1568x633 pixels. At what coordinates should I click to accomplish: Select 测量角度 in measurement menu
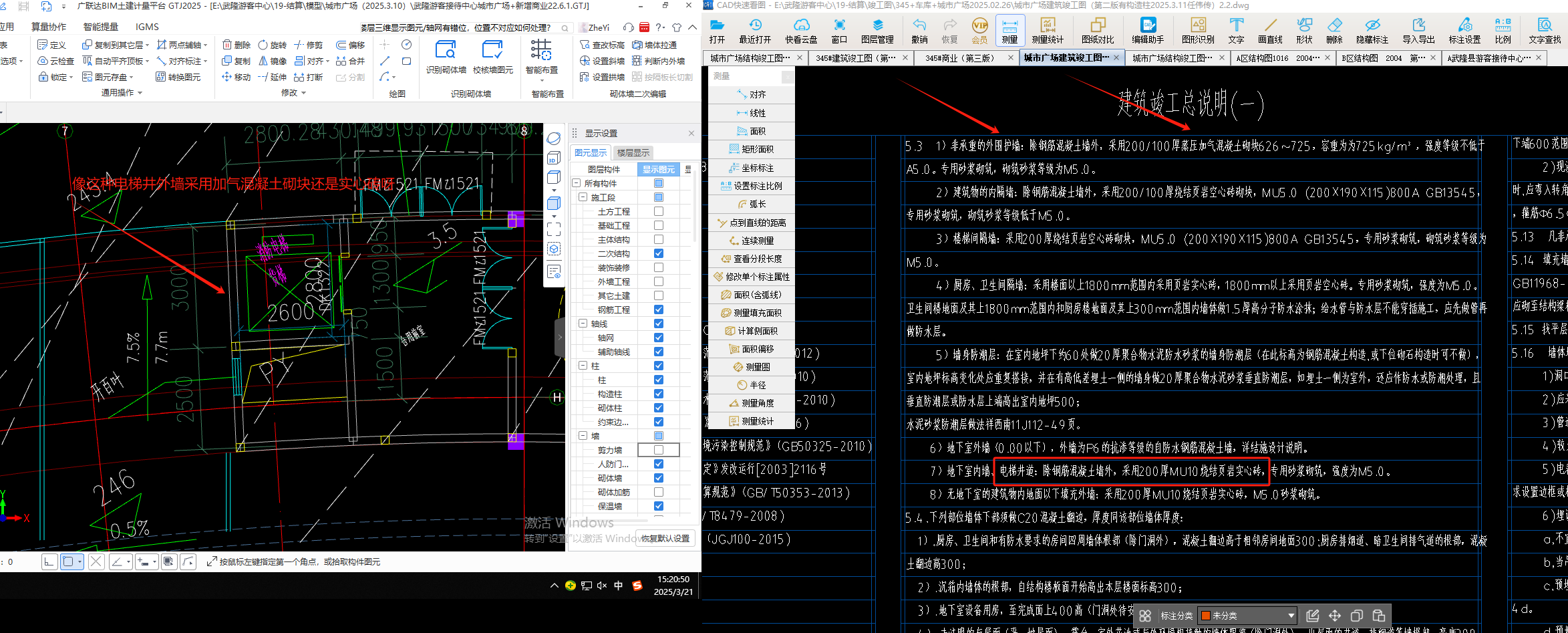752,403
